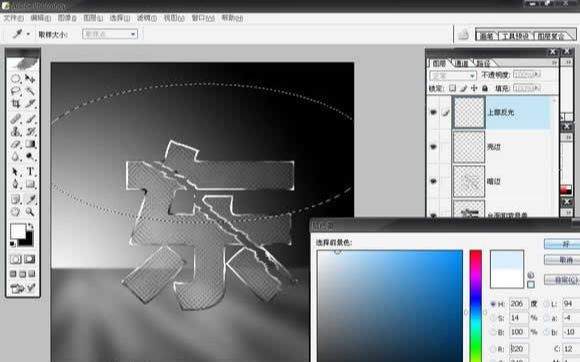The width and height of the screenshot is (580, 362).
Task: Select the Dodge tool
Action: pyautogui.click(x=30, y=157)
